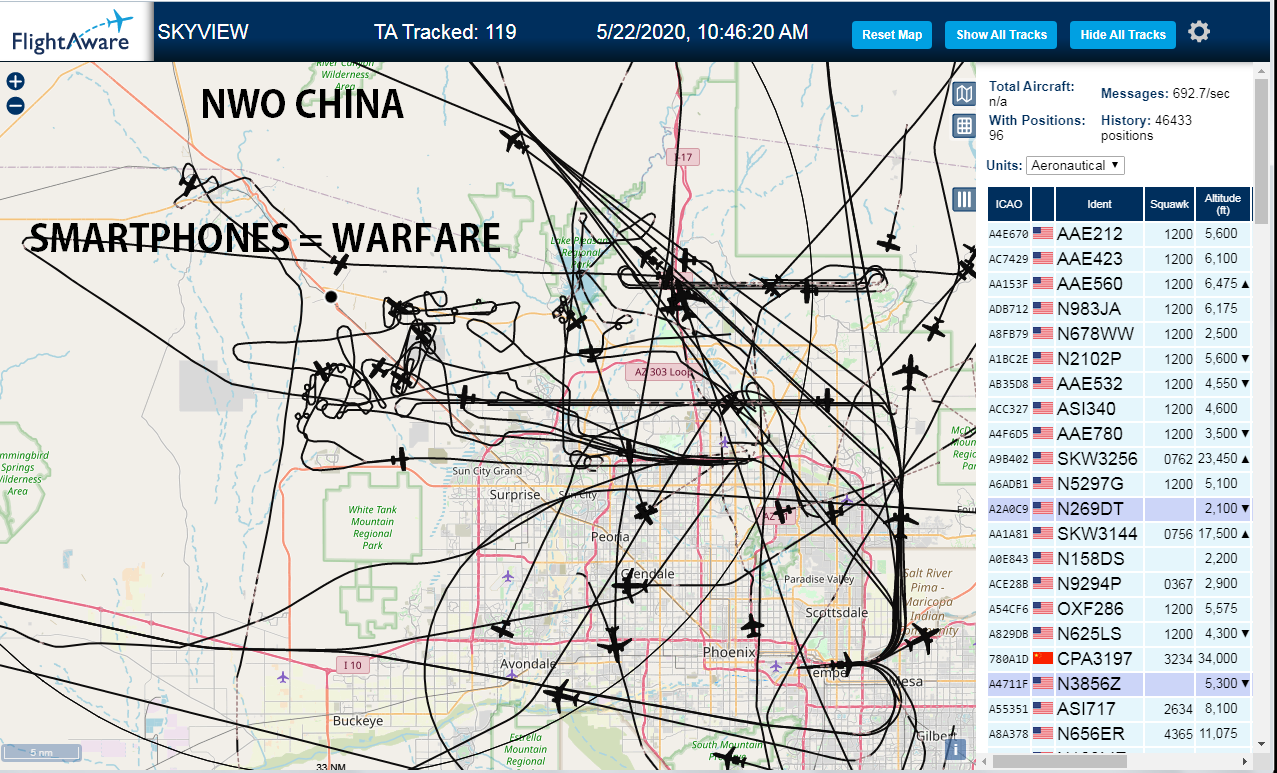The width and height of the screenshot is (1277, 773).
Task: Click the Phoenix city label on map
Action: click(x=728, y=652)
